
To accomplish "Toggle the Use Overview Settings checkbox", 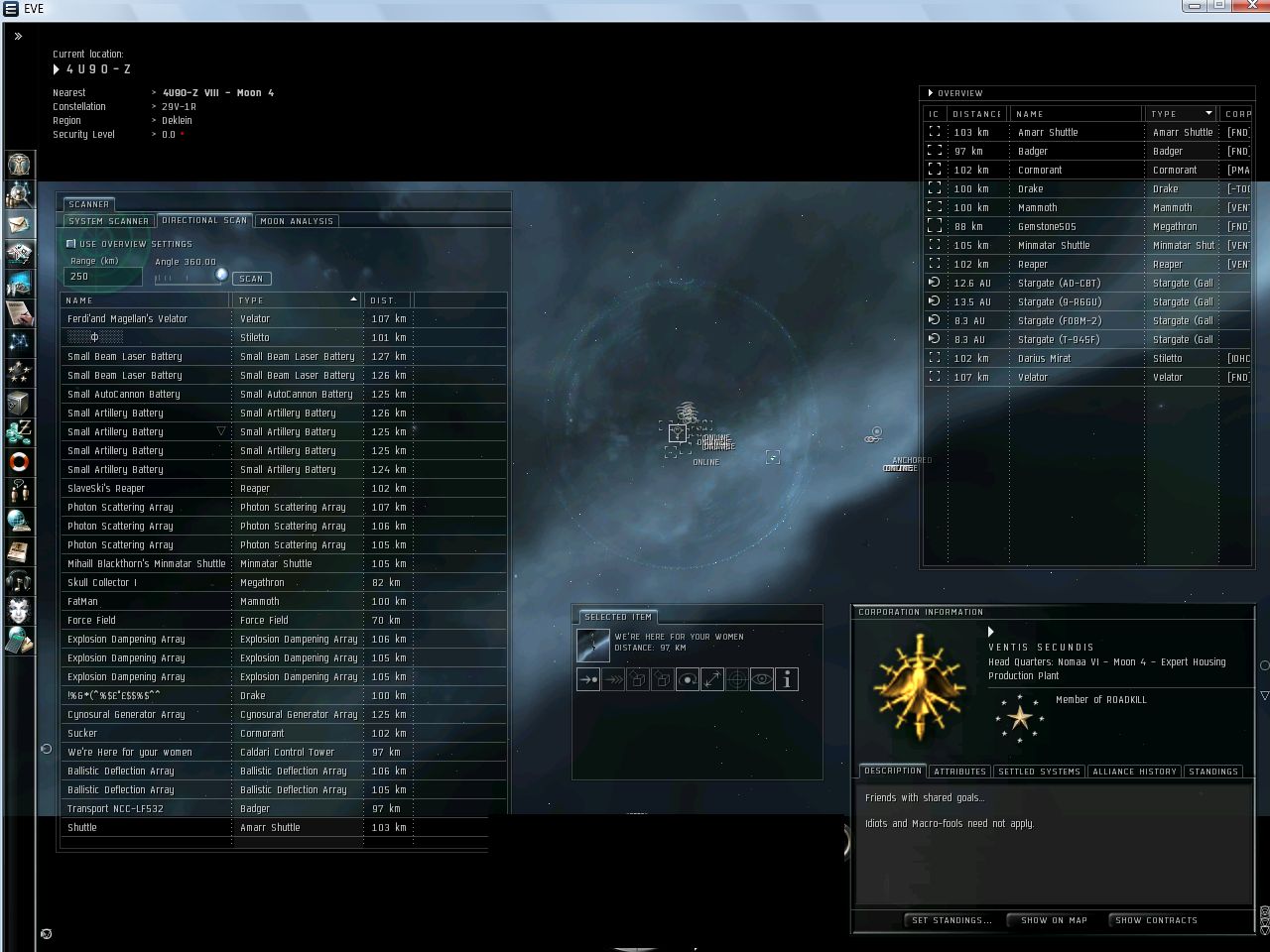I will 71,243.
